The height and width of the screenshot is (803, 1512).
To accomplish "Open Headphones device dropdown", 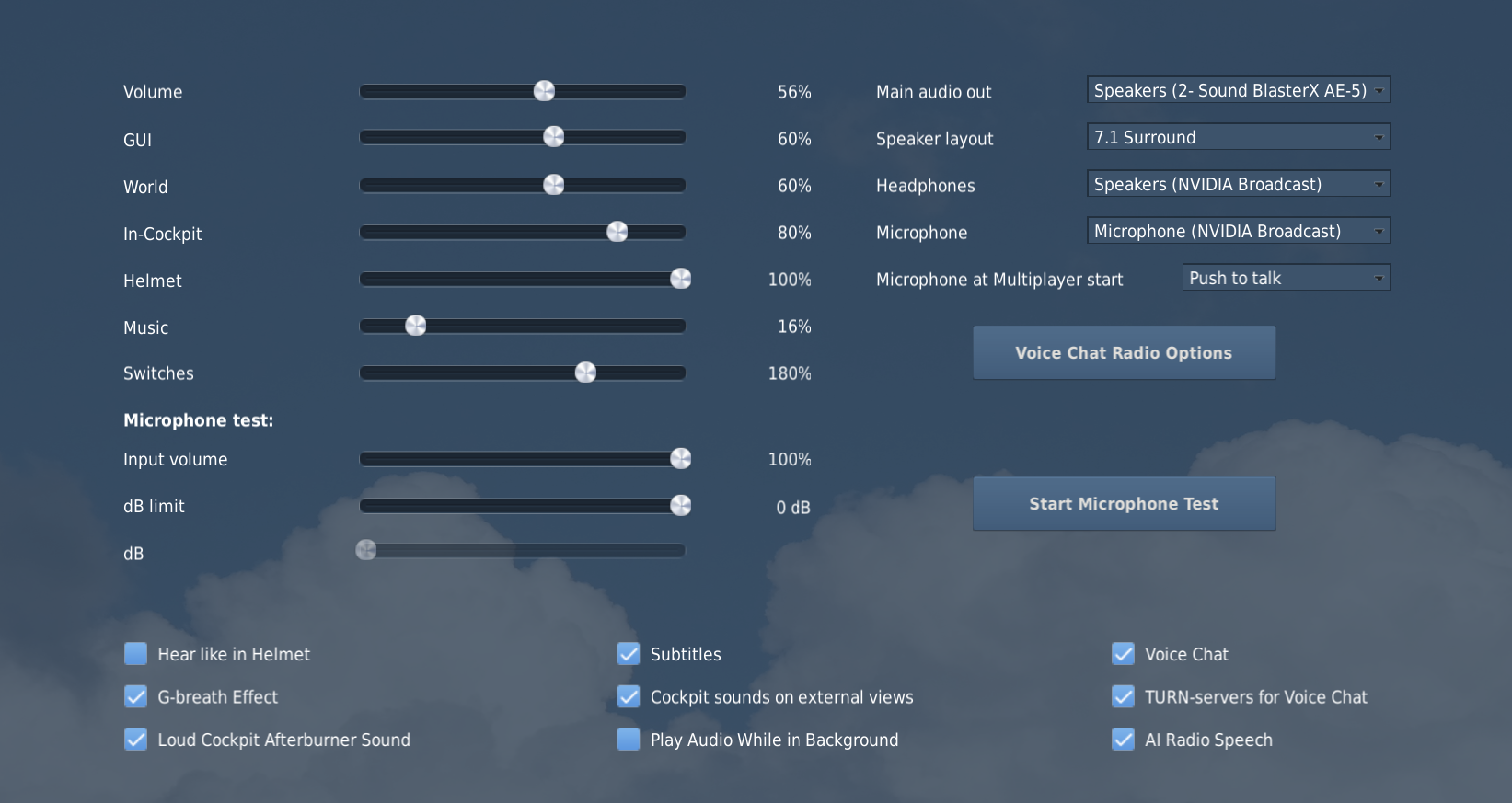I will click(x=1238, y=184).
